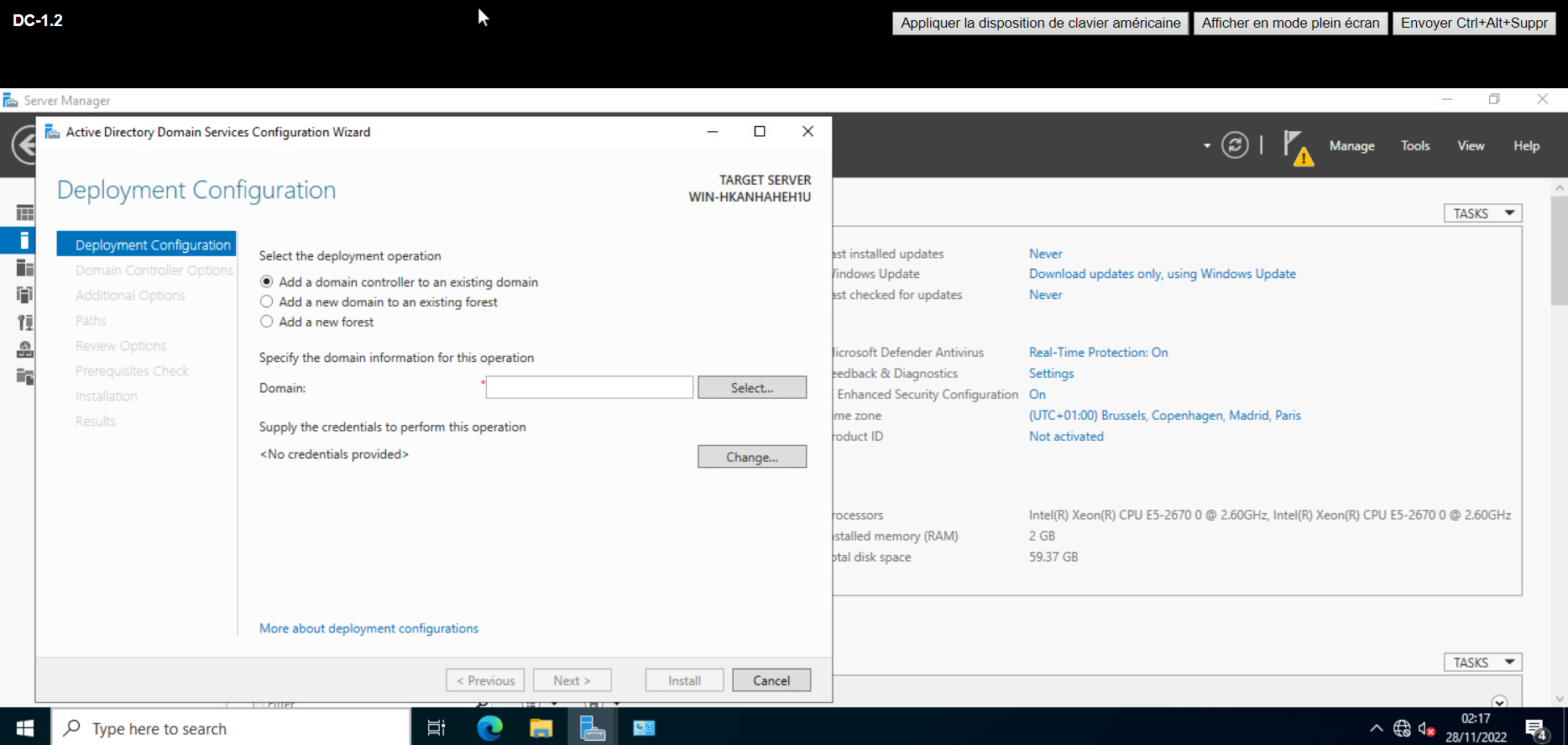Open Task View from taskbar
Image resolution: width=1568 pixels, height=745 pixels.
[x=436, y=728]
